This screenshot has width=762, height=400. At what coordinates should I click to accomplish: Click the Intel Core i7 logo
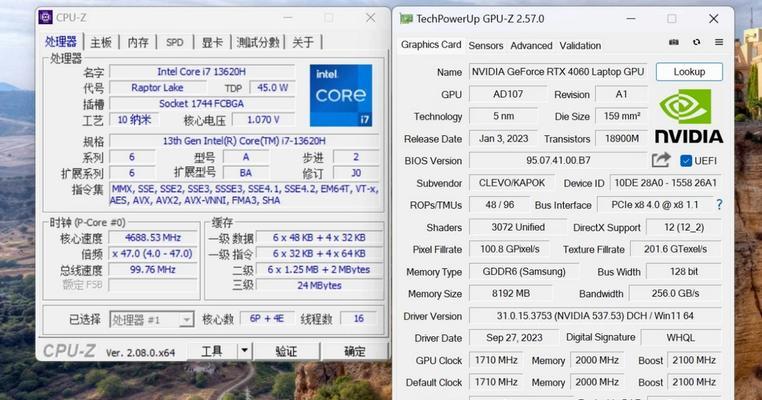click(341, 95)
